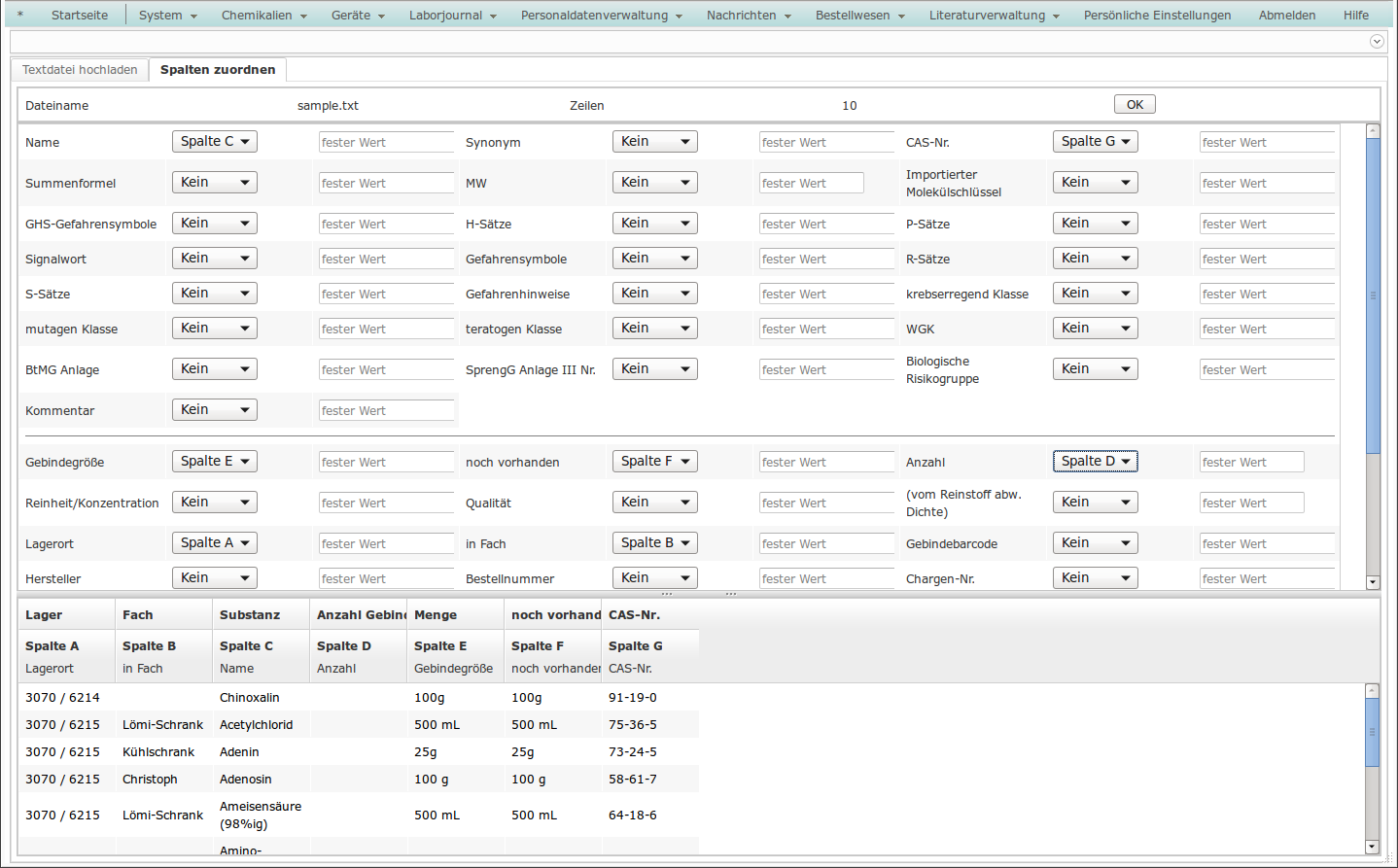The height and width of the screenshot is (868, 1398).
Task: Click the down arrow of the preview table scrollbar
Action: (x=1372, y=847)
